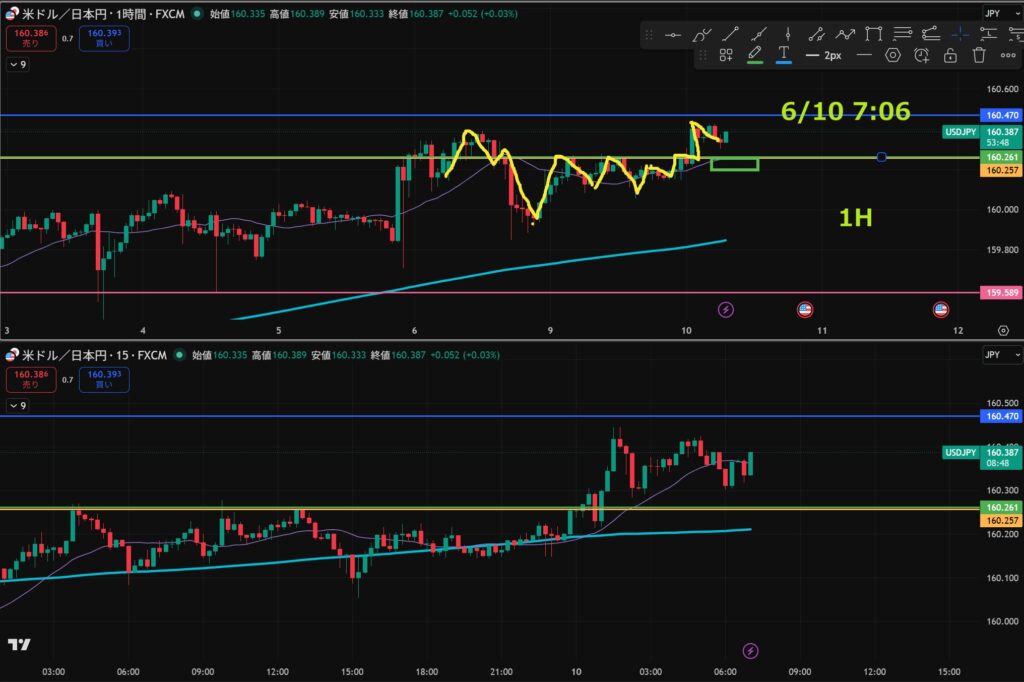Open more options three-dots menu
Screen dimensions: 1024x682
[1008, 56]
